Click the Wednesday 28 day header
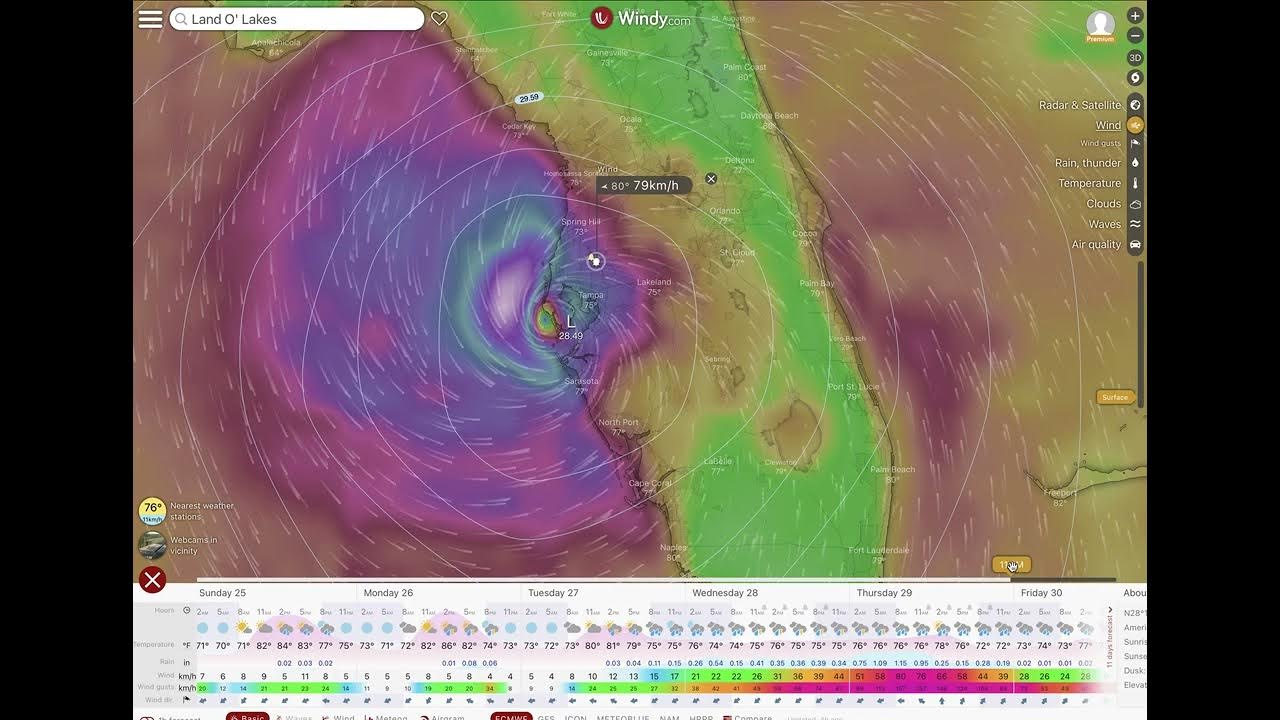The width and height of the screenshot is (1280, 720). pos(725,593)
